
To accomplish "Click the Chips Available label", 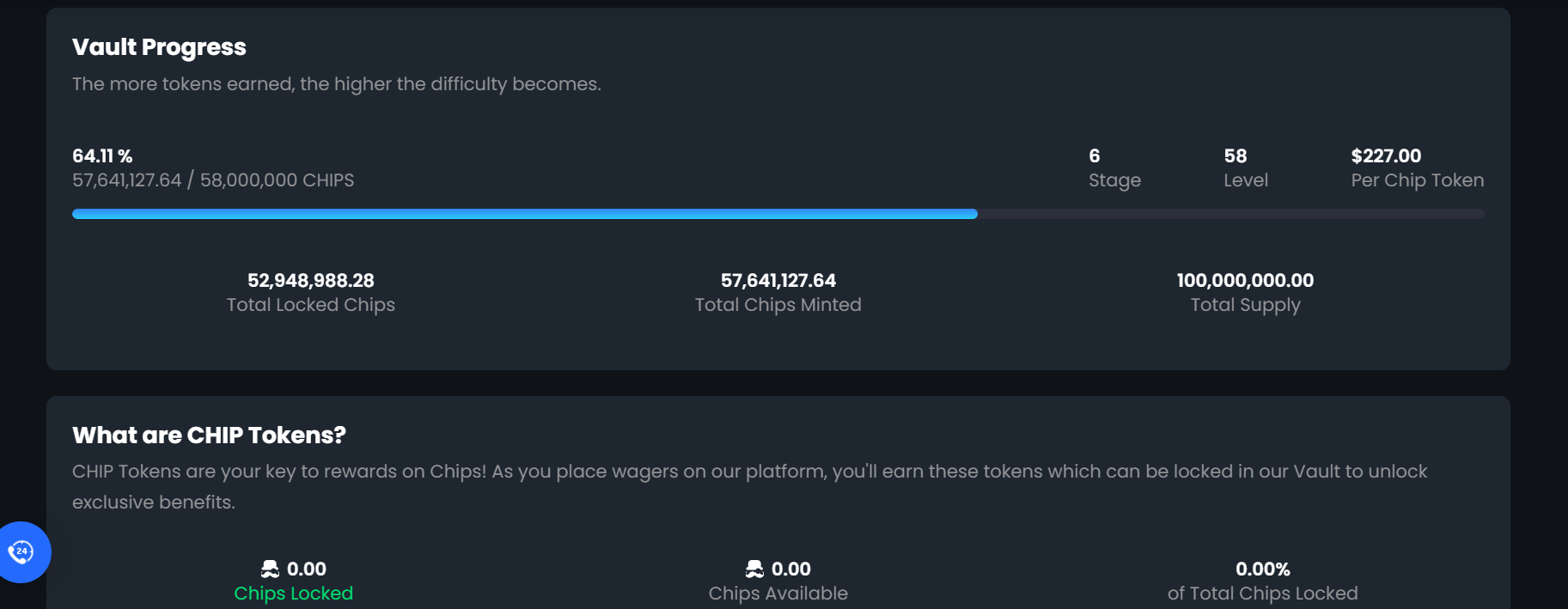I will 778,594.
